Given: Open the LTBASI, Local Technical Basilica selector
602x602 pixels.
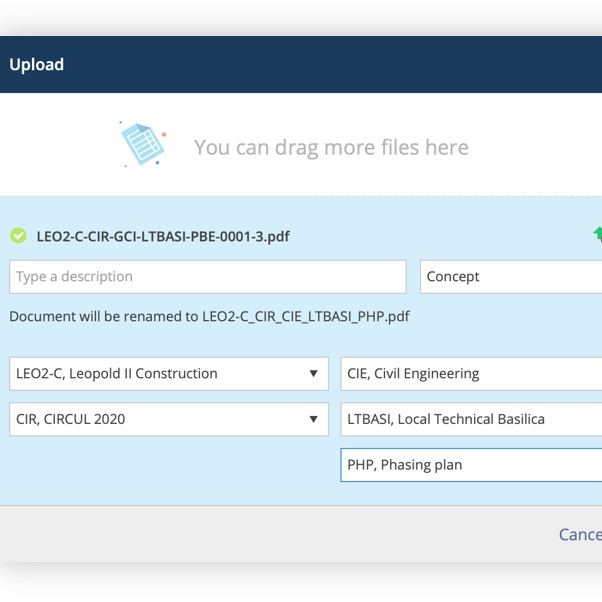Looking at the screenshot, I should pyautogui.click(x=471, y=419).
